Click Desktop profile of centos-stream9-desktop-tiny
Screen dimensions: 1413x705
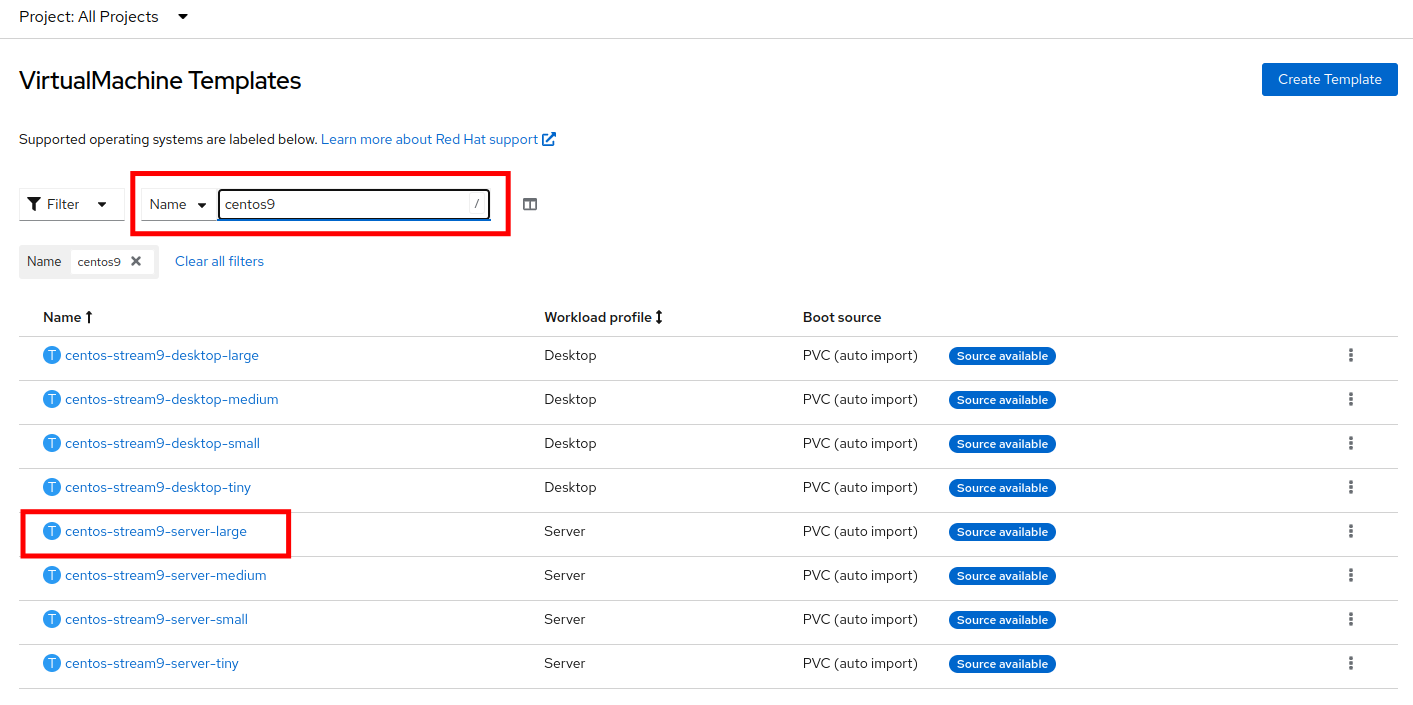click(570, 487)
